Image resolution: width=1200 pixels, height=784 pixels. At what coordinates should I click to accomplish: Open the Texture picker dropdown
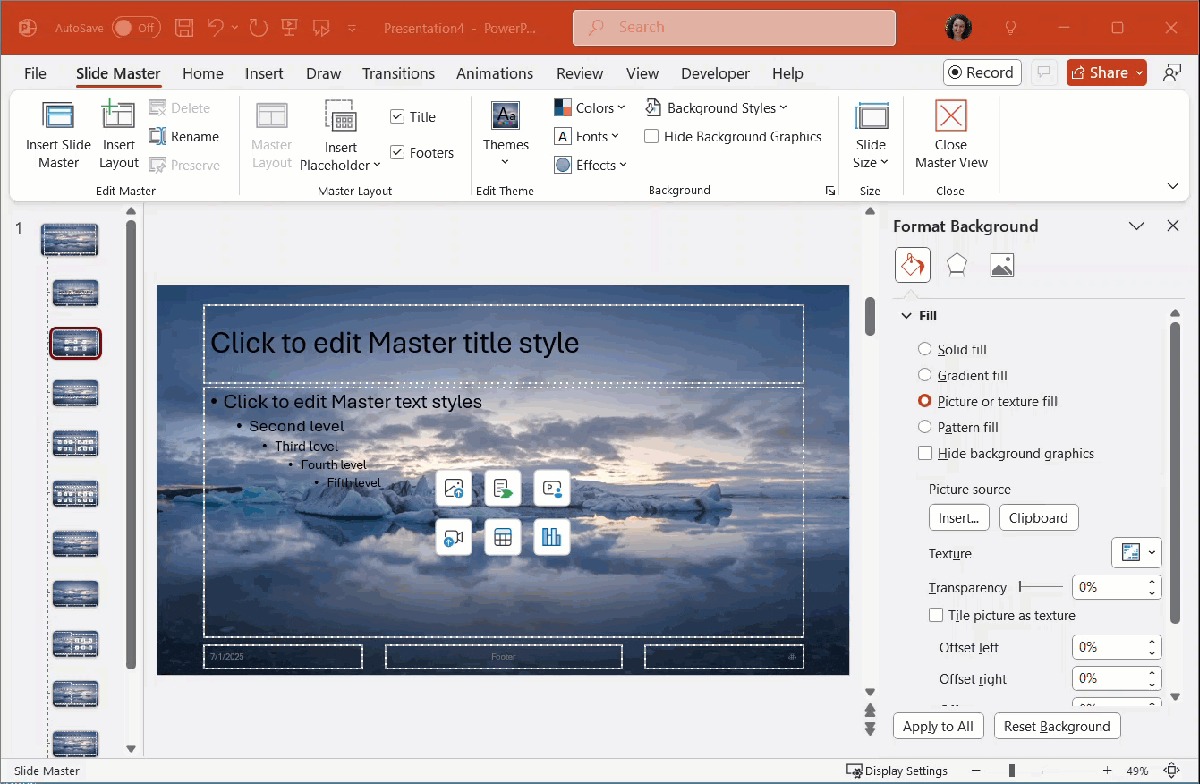pos(1137,552)
